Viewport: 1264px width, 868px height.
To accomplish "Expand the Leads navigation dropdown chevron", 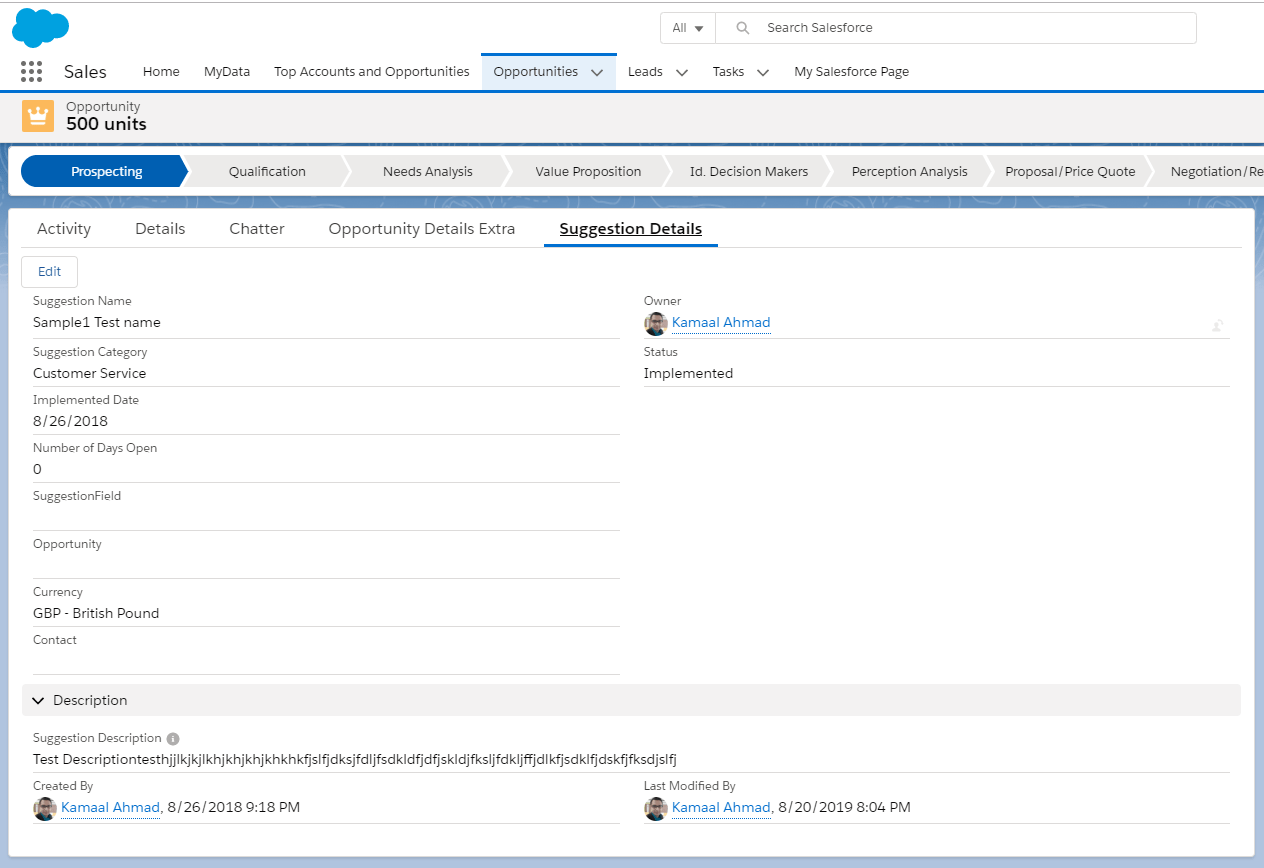I will pos(682,73).
